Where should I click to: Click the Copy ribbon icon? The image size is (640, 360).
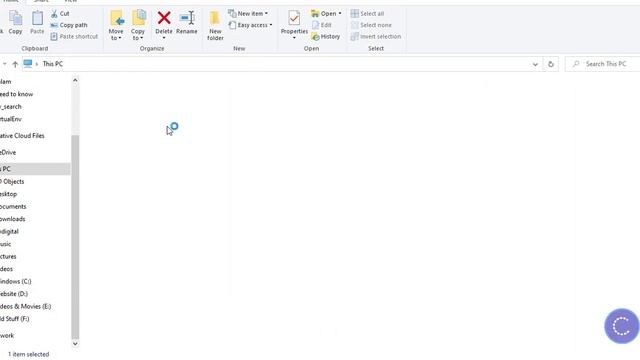coord(15,22)
